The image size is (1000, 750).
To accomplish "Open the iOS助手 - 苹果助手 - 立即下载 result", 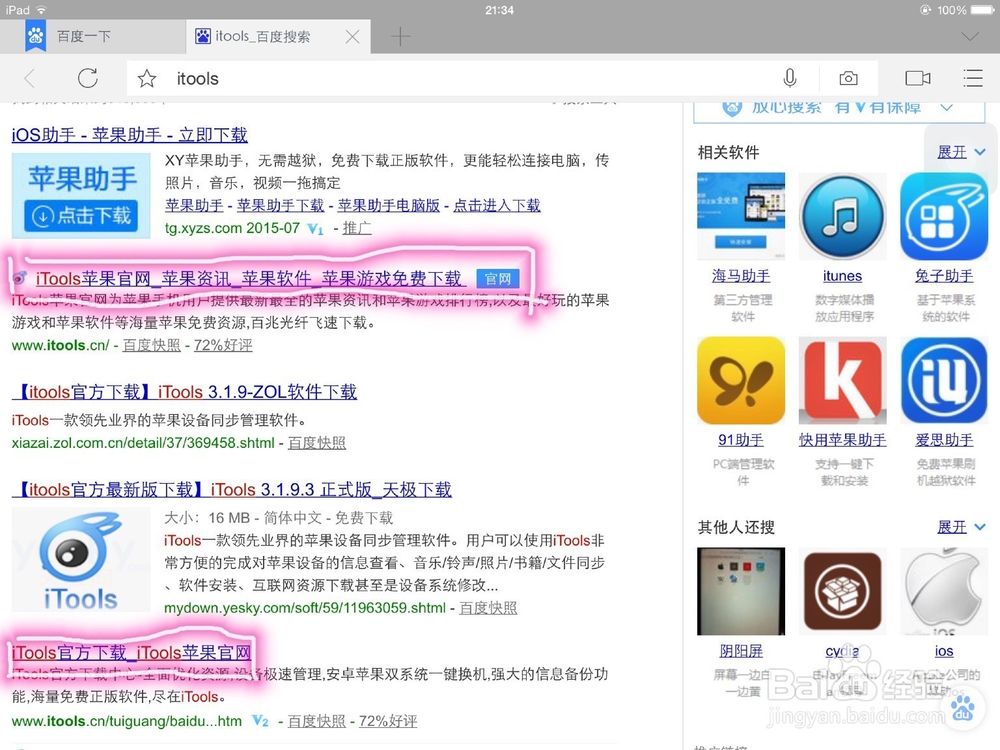I will pos(129,135).
